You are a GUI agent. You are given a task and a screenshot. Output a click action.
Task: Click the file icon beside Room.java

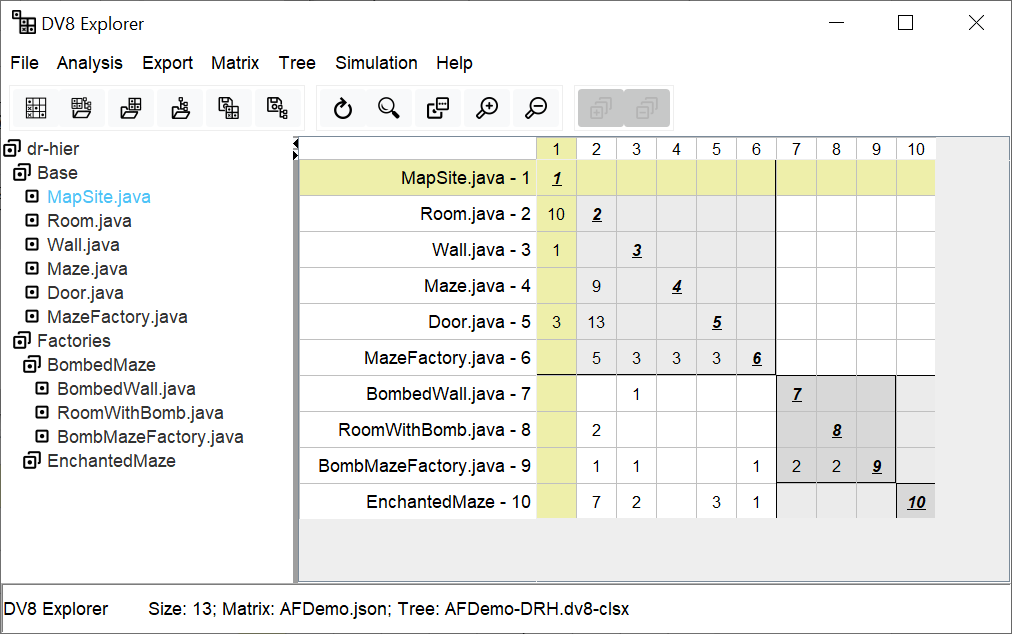tap(32, 220)
